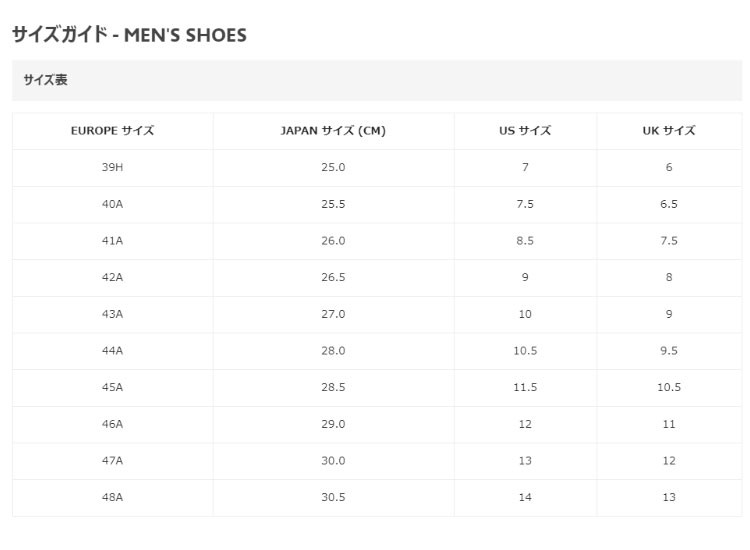
Task: Click the 28.0 Japan size value
Action: (333, 351)
